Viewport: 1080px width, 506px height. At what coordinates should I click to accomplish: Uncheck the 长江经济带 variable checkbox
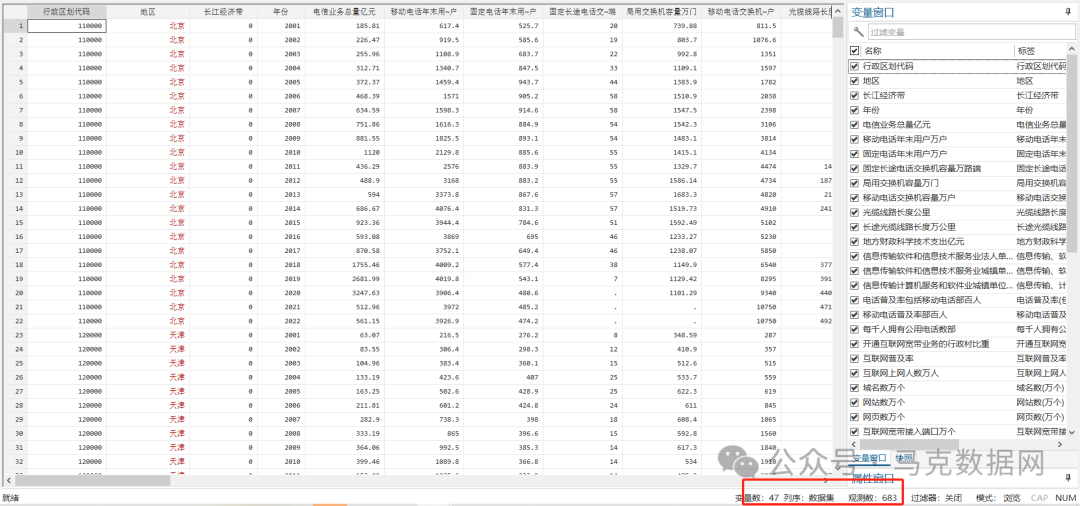(x=855, y=96)
